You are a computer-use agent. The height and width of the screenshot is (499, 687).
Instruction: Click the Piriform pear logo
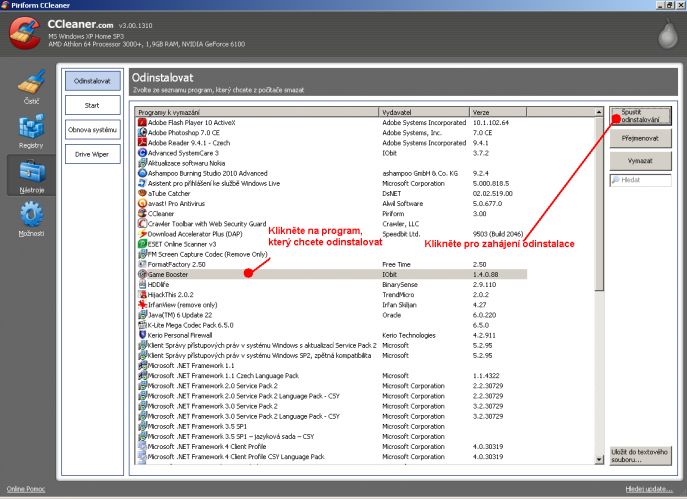(x=667, y=34)
